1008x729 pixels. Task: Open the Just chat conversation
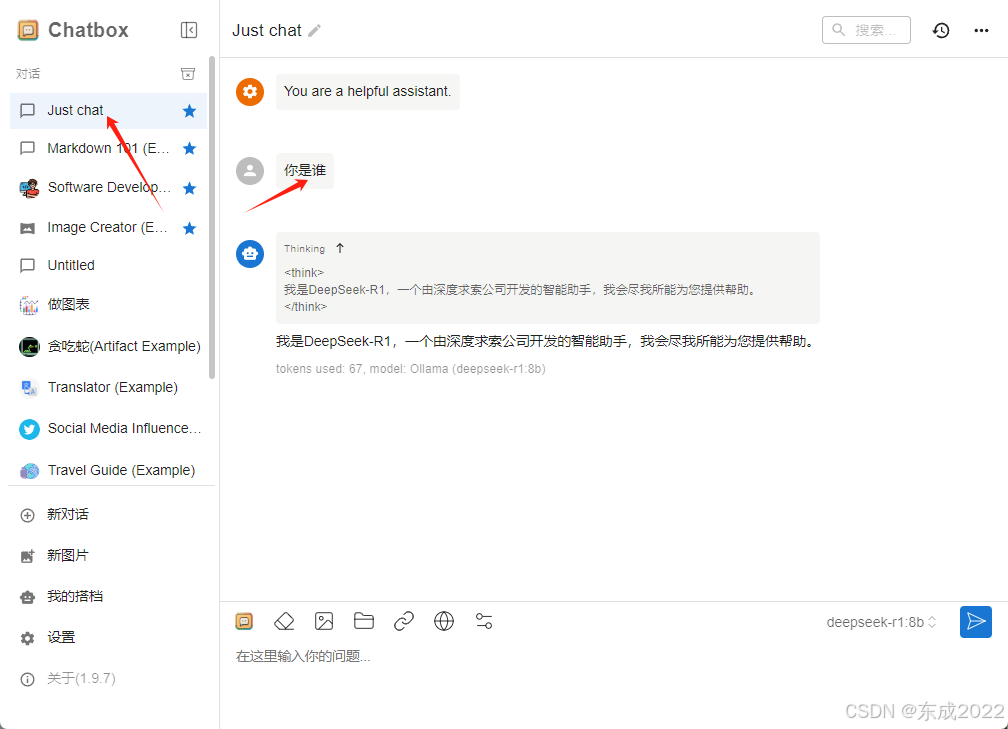(x=108, y=111)
